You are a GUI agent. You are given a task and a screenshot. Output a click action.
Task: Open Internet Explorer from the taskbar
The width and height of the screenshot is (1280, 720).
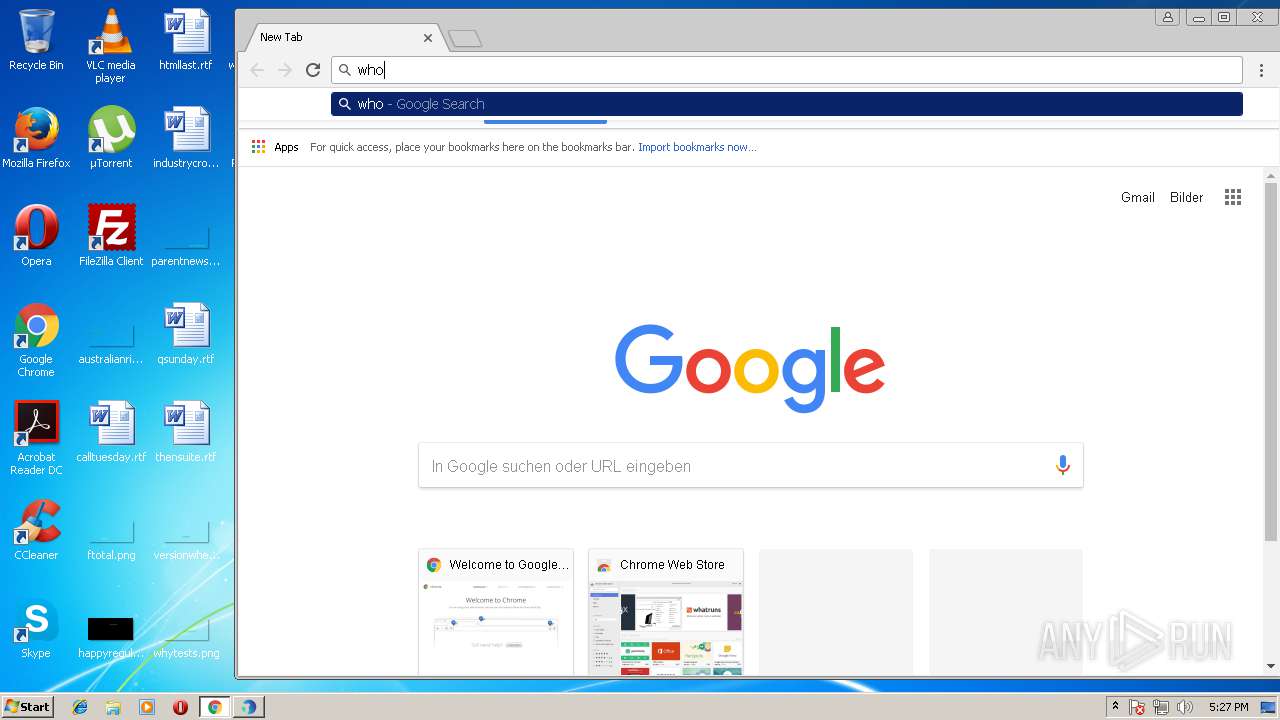(x=80, y=707)
